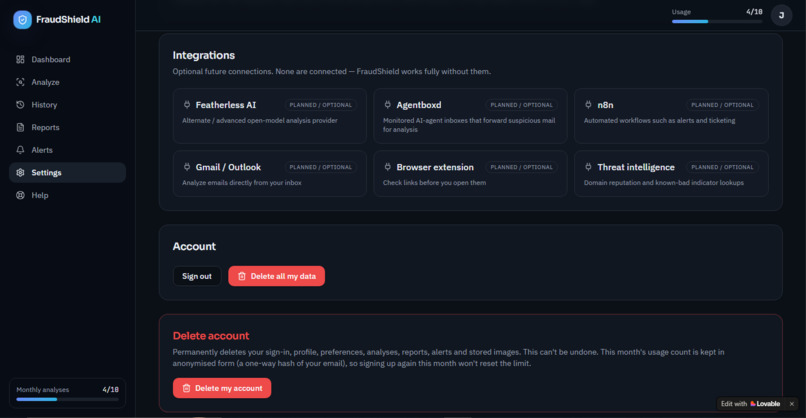Click 'Analyze emails directly from your inbox' text
806x418 pixels.
(242, 183)
